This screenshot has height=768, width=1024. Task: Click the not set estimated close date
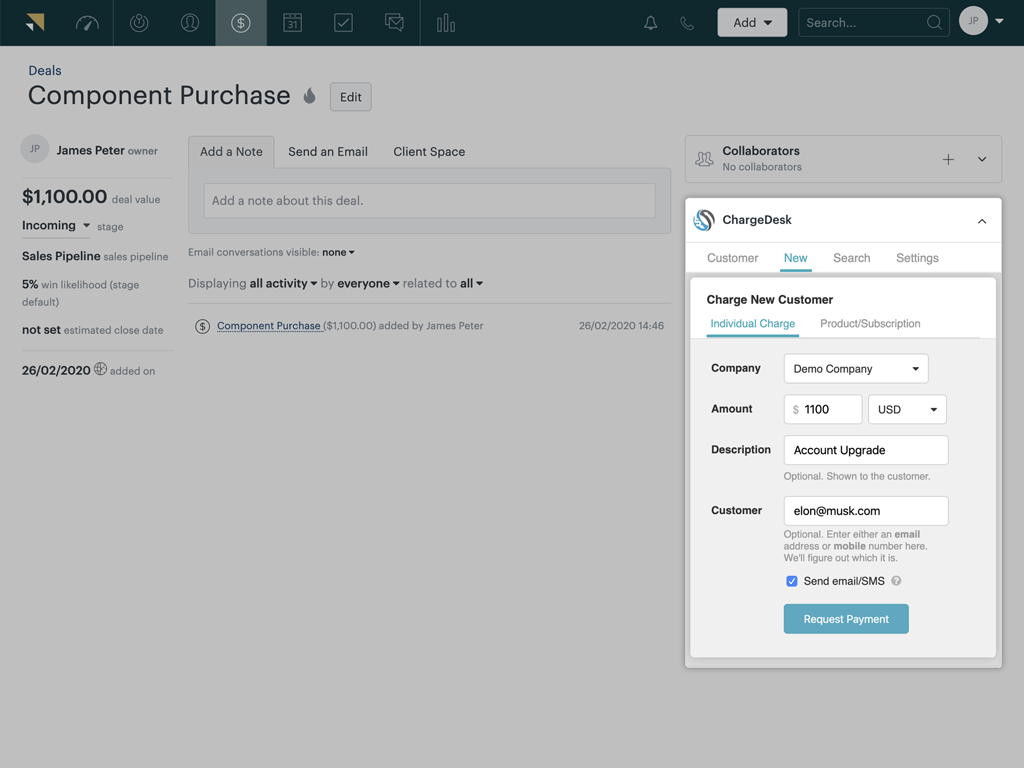[x=41, y=330]
